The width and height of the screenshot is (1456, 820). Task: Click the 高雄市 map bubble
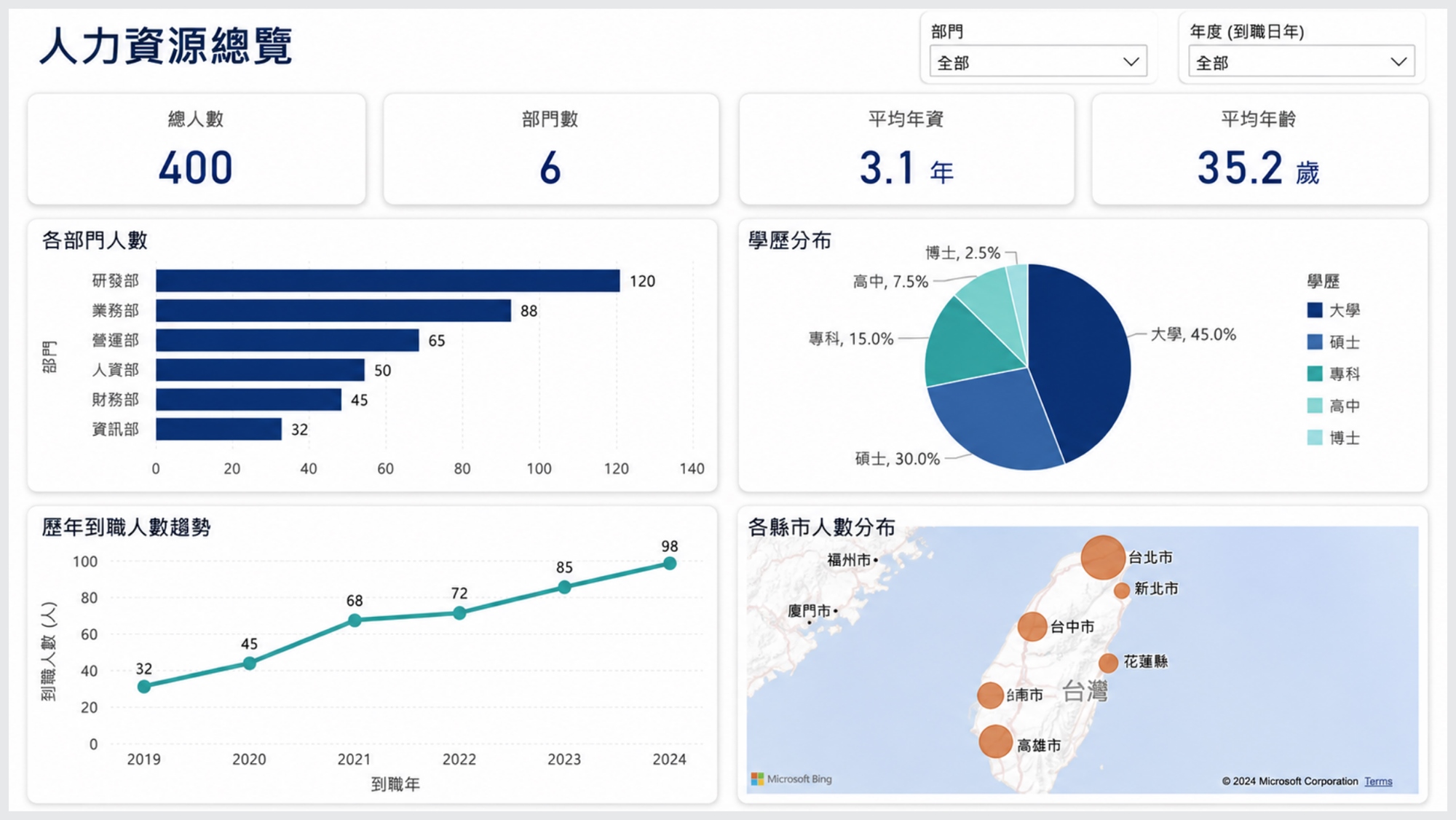point(995,741)
